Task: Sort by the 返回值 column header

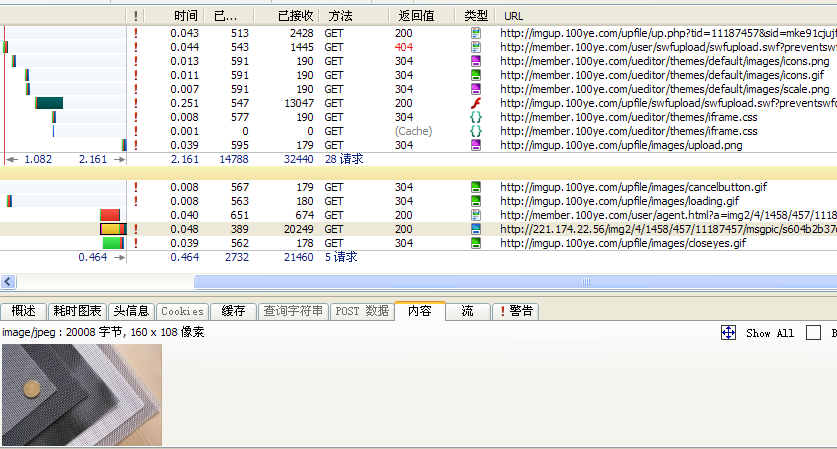Action: 421,16
